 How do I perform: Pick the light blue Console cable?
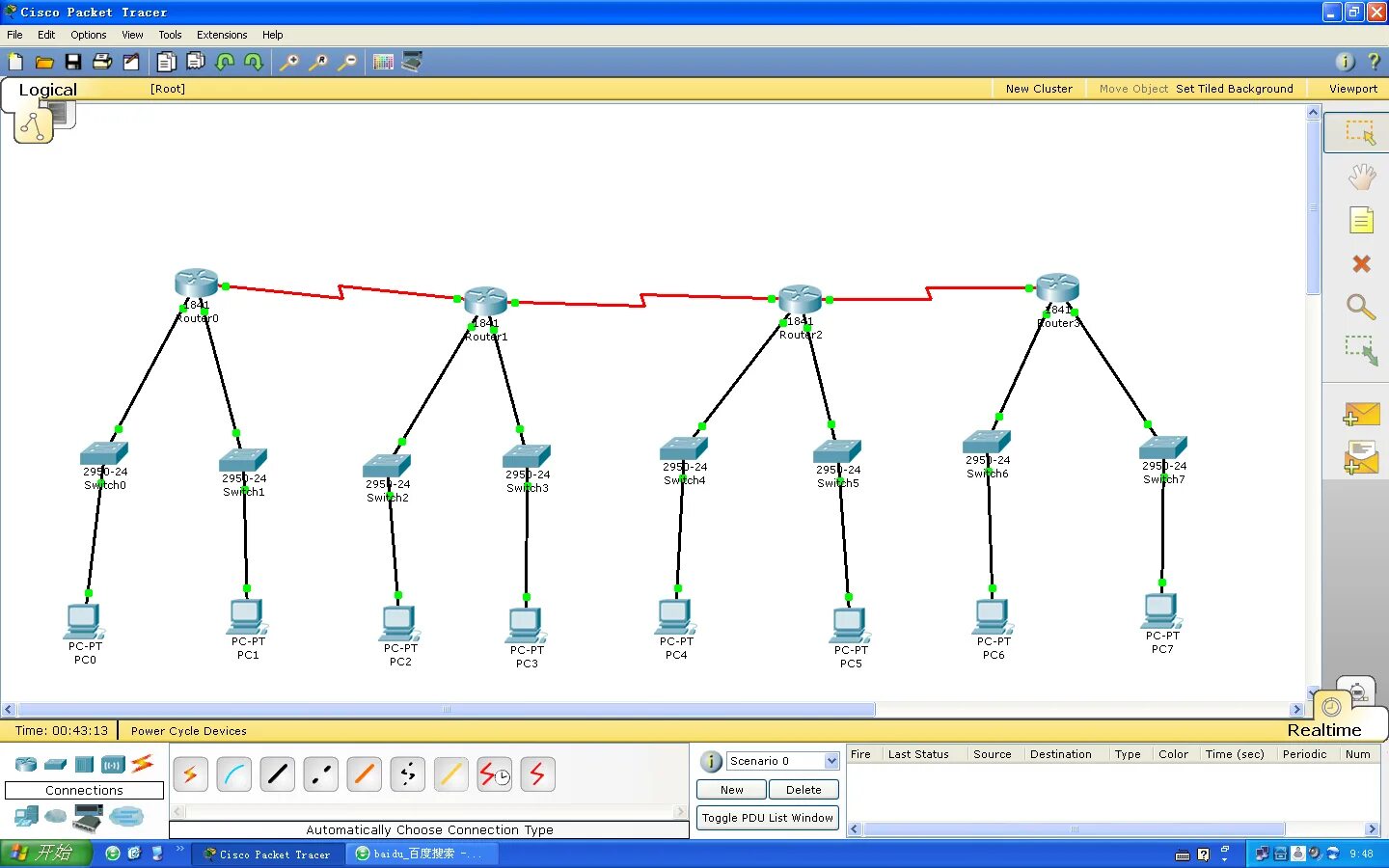(x=233, y=774)
